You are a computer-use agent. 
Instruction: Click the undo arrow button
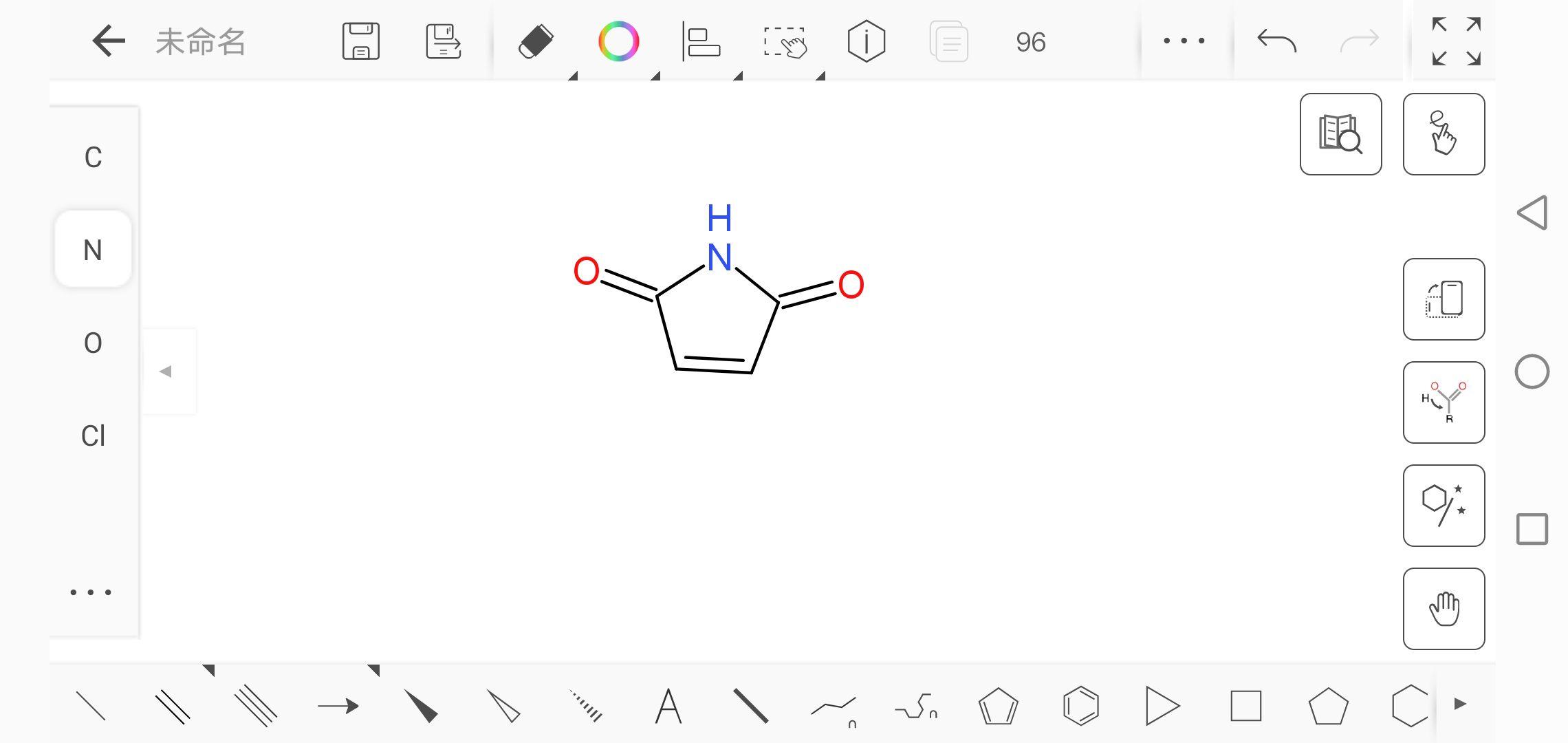click(1276, 42)
